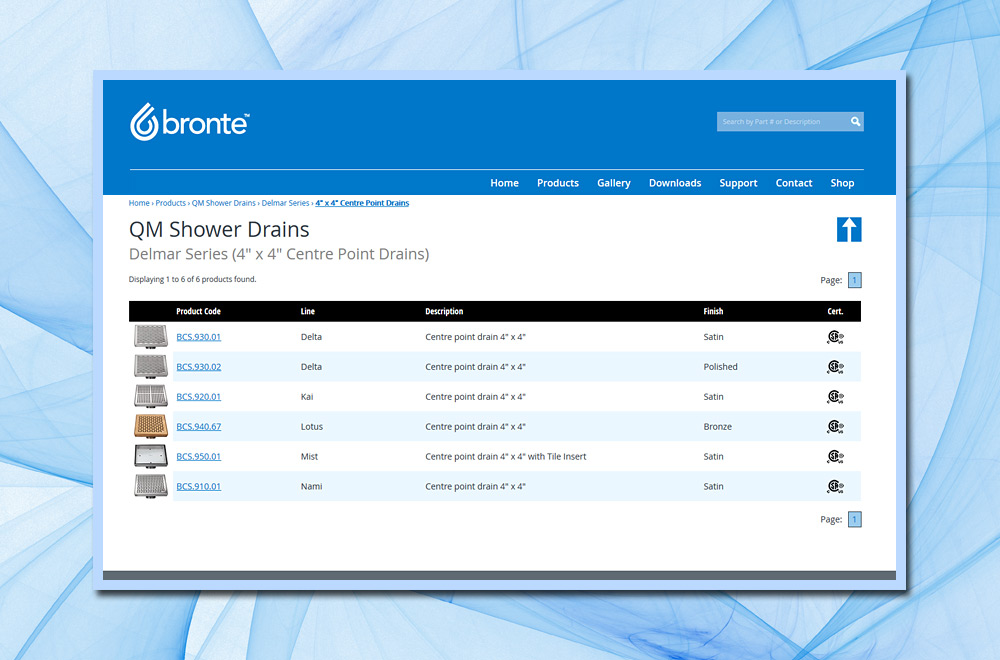Open the Products menu
Viewport: 1000px width, 660px height.
click(558, 183)
